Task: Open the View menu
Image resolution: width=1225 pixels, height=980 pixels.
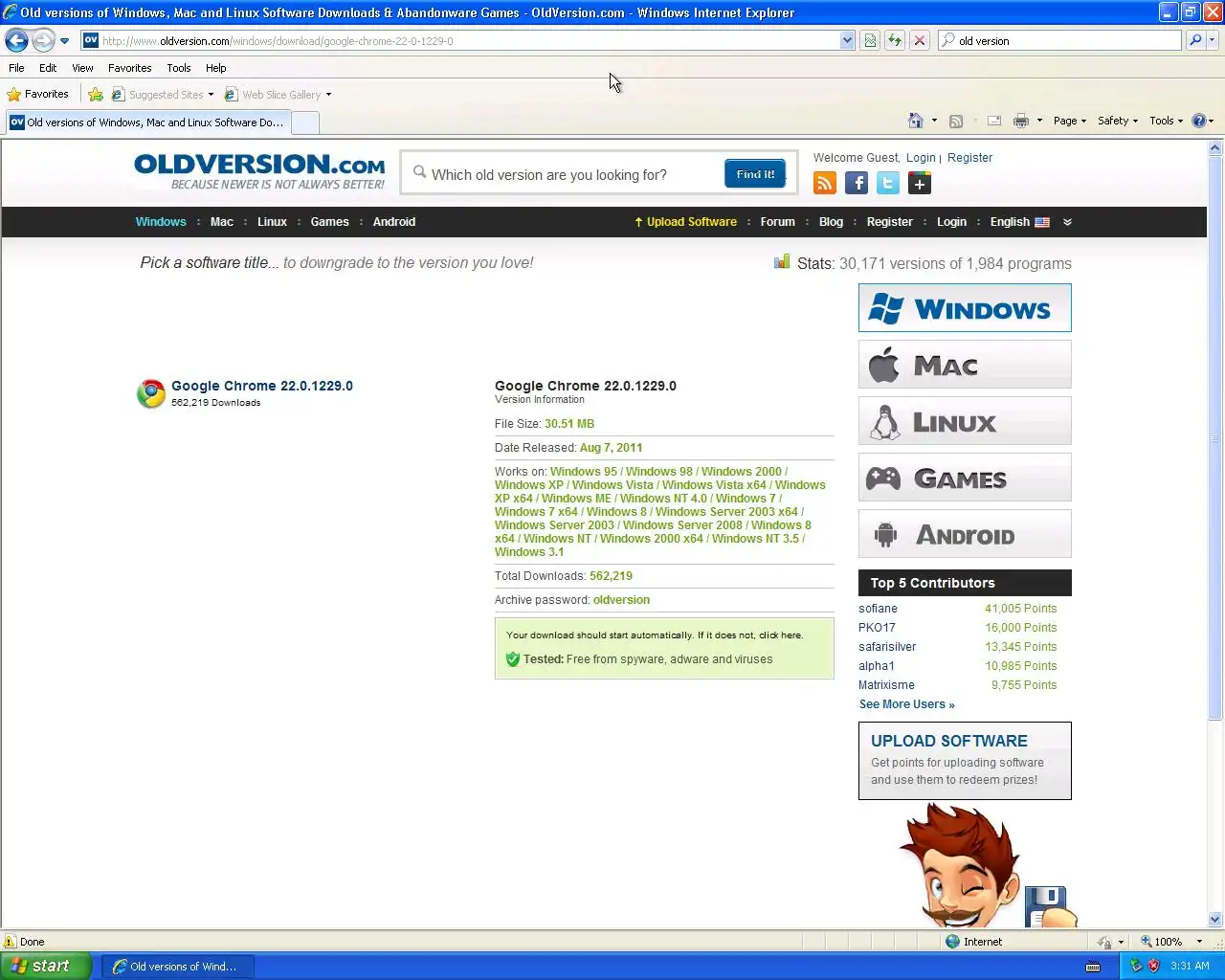Action: pyautogui.click(x=82, y=68)
